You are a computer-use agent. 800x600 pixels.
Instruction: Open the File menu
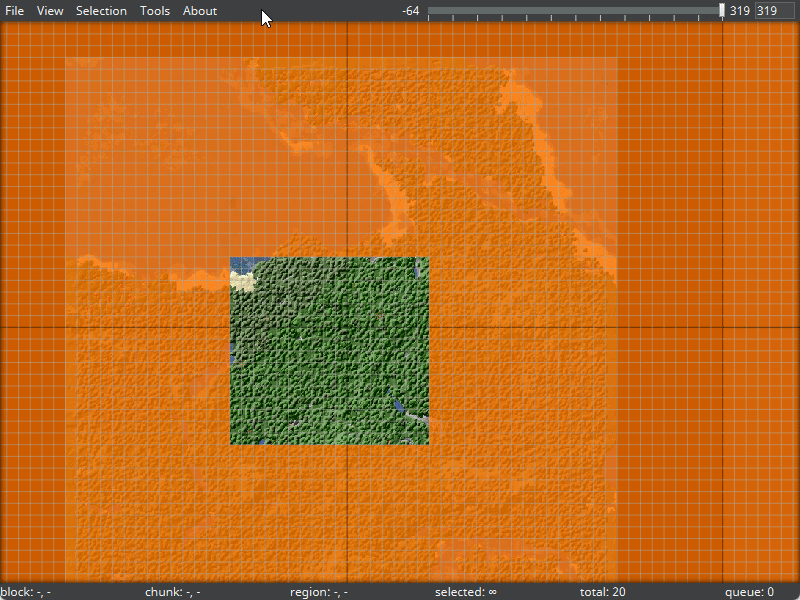coord(14,11)
